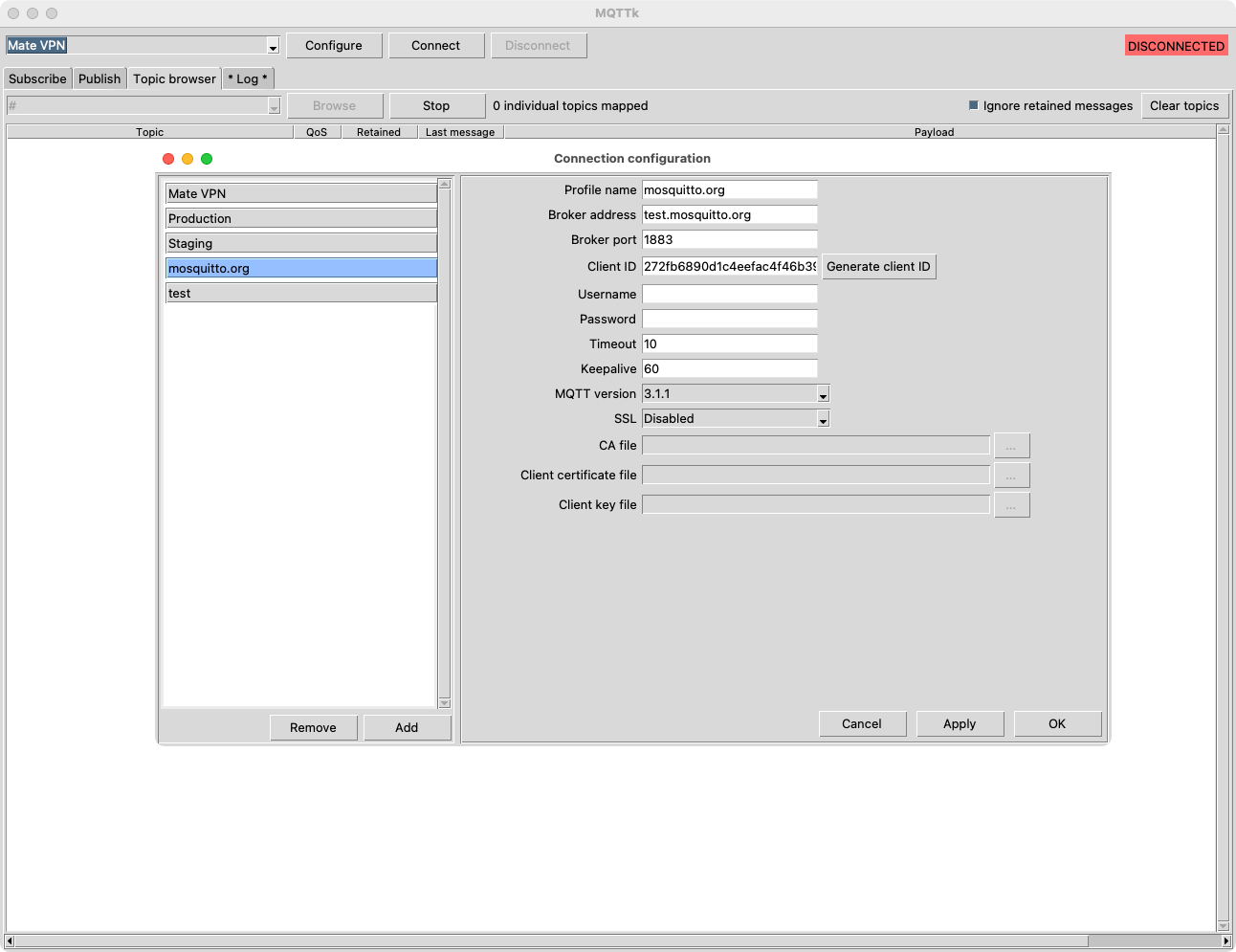Switch to the Publish tab
Viewport: 1236px width, 952px height.
pos(99,79)
